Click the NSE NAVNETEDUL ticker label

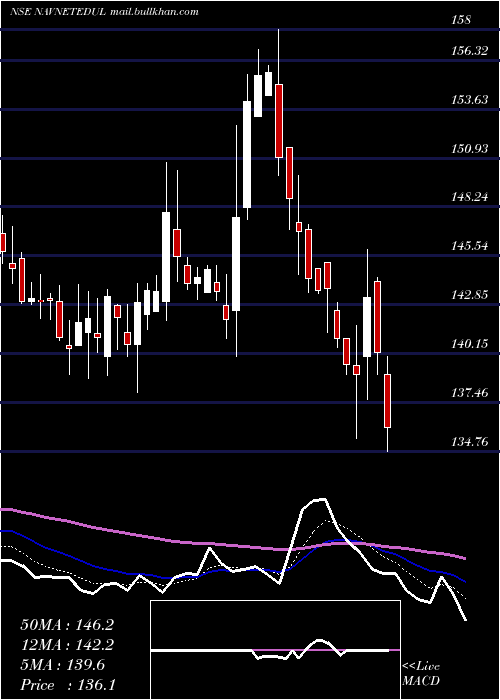point(58,12)
